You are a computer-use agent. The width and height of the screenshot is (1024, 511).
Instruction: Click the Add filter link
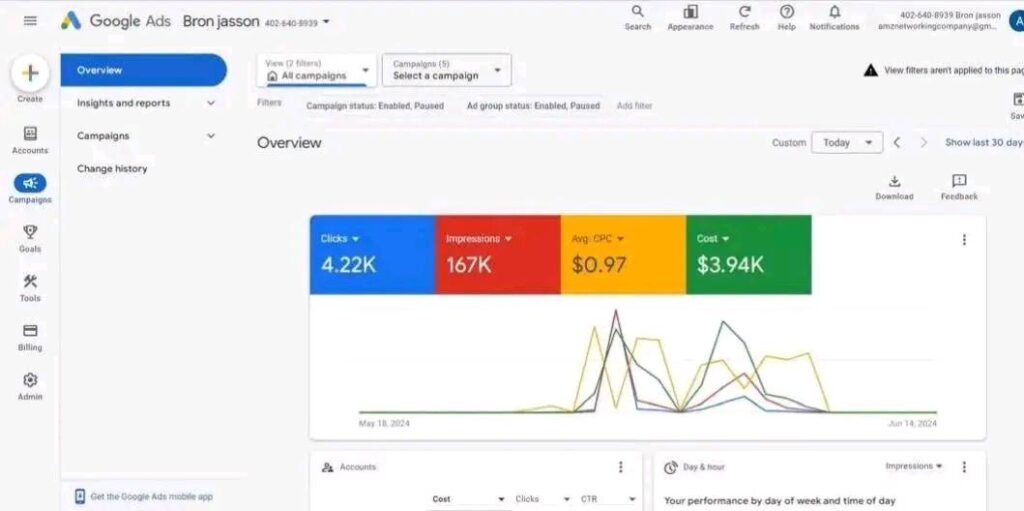click(634, 106)
